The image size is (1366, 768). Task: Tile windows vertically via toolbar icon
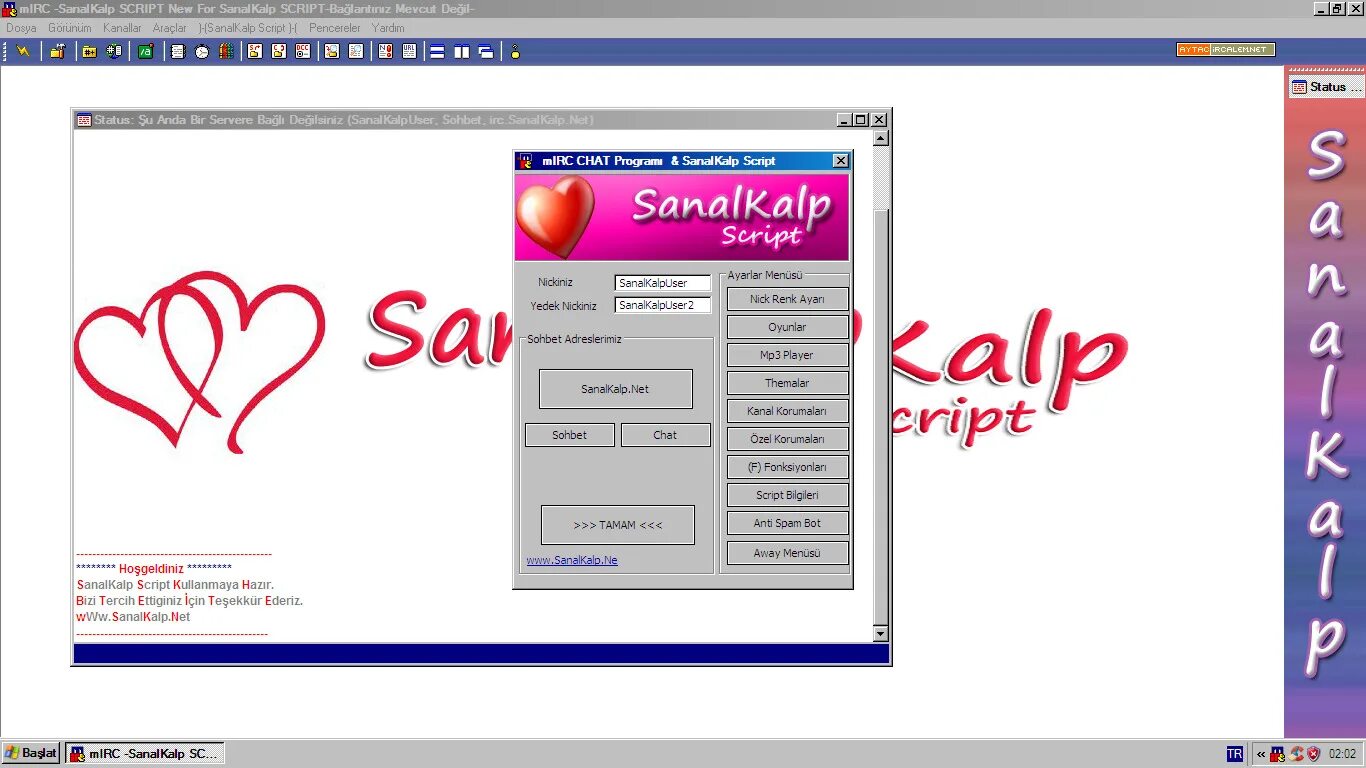462,51
